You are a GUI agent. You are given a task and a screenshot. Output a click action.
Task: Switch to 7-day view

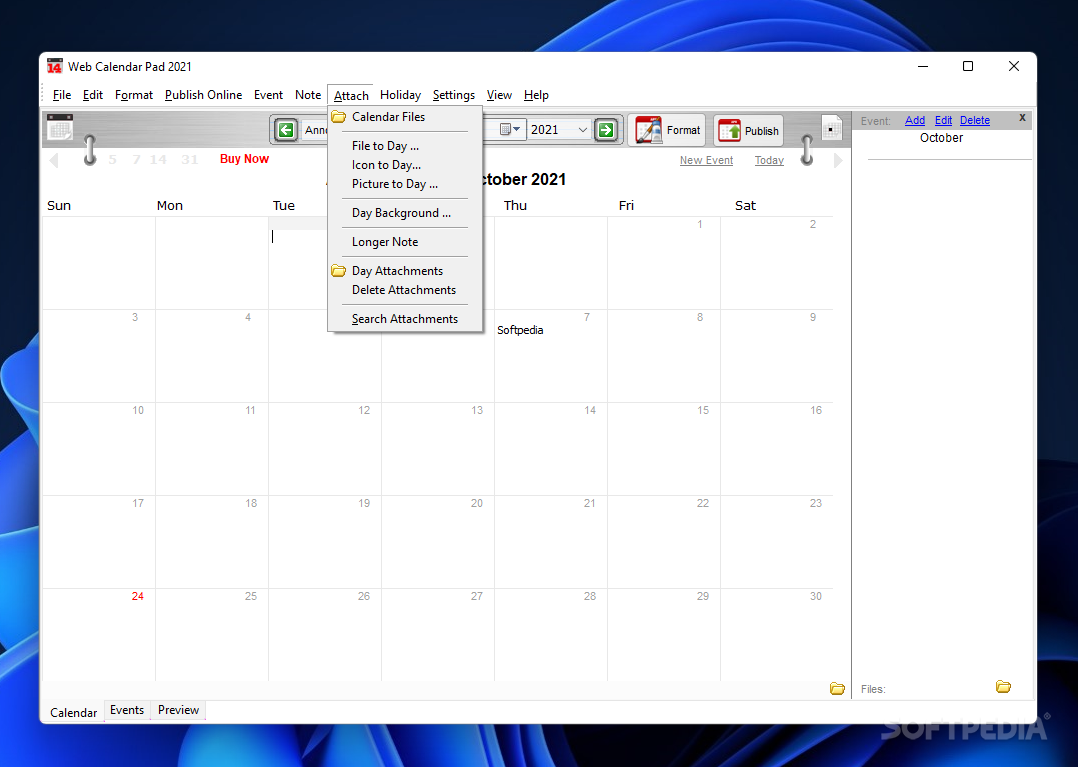coord(137,159)
